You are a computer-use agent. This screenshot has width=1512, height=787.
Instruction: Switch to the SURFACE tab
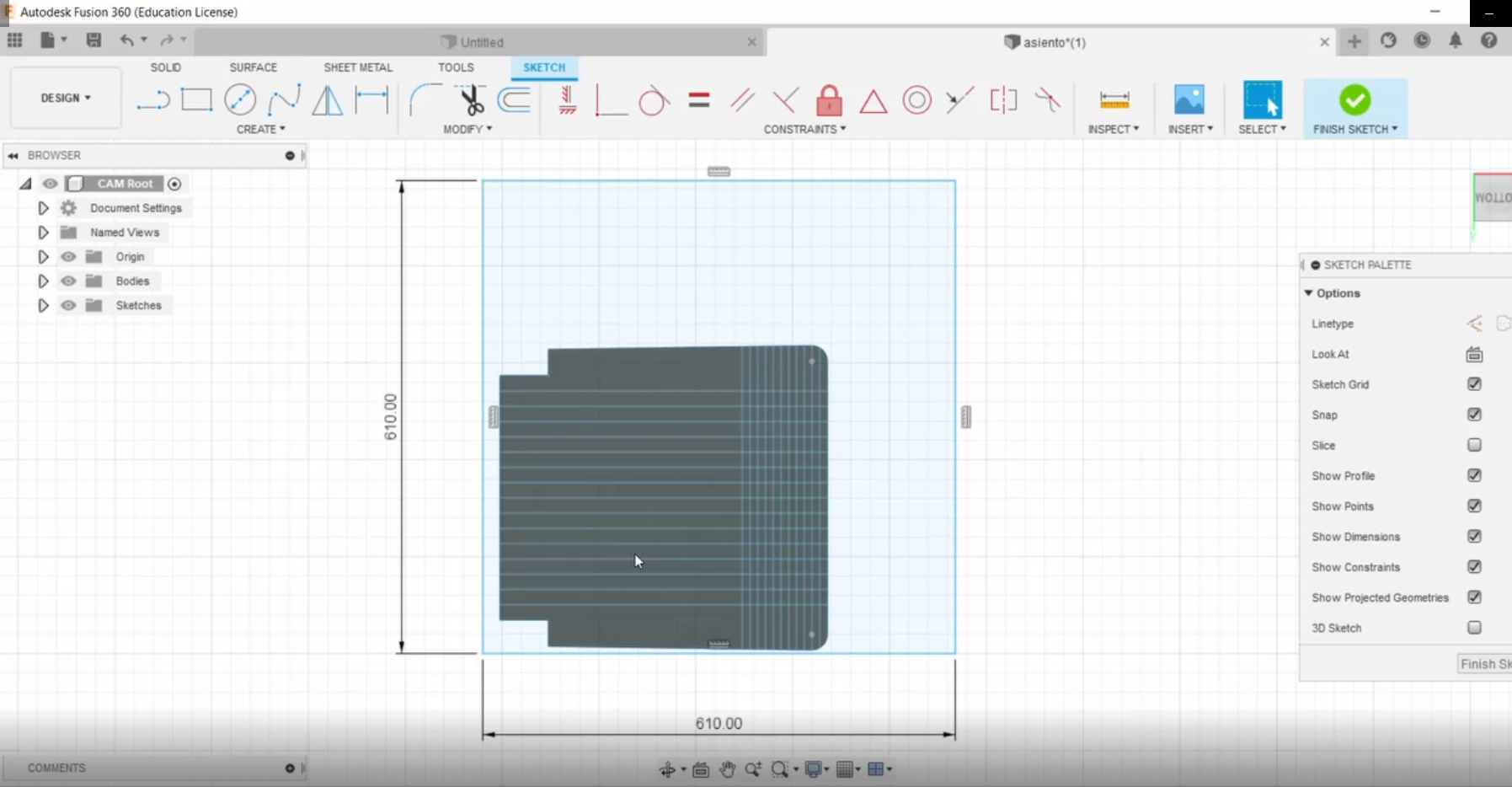(x=253, y=67)
